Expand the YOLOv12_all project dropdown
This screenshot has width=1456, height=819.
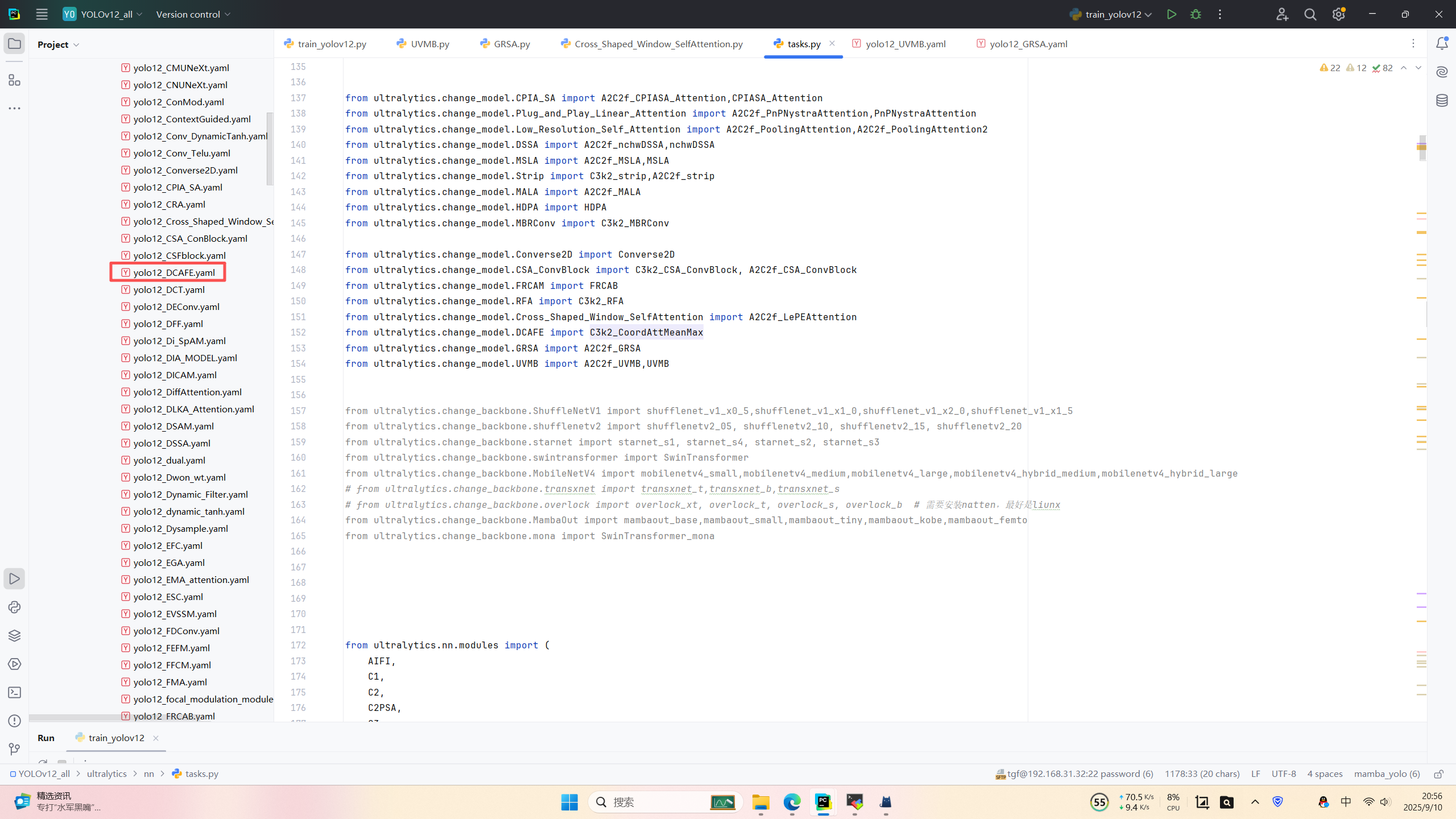(106, 14)
